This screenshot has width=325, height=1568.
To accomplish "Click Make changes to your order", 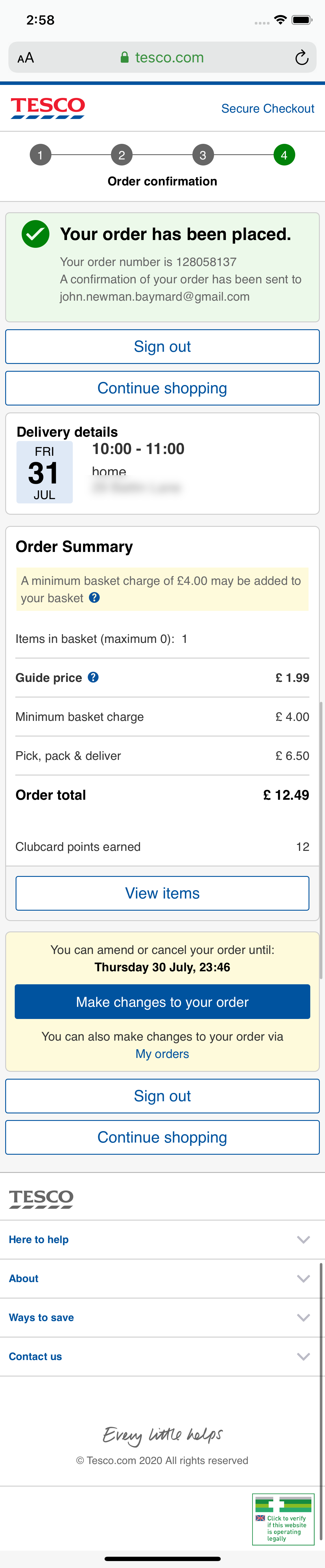I will [x=162, y=1001].
